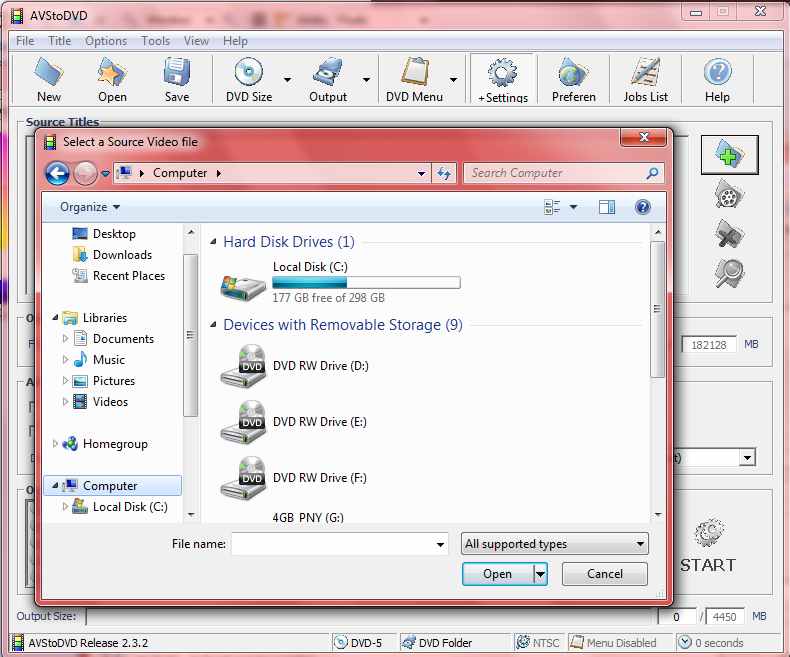Click the magnifier preview icon in AVStoDVD
The height and width of the screenshot is (657, 790).
[x=729, y=273]
